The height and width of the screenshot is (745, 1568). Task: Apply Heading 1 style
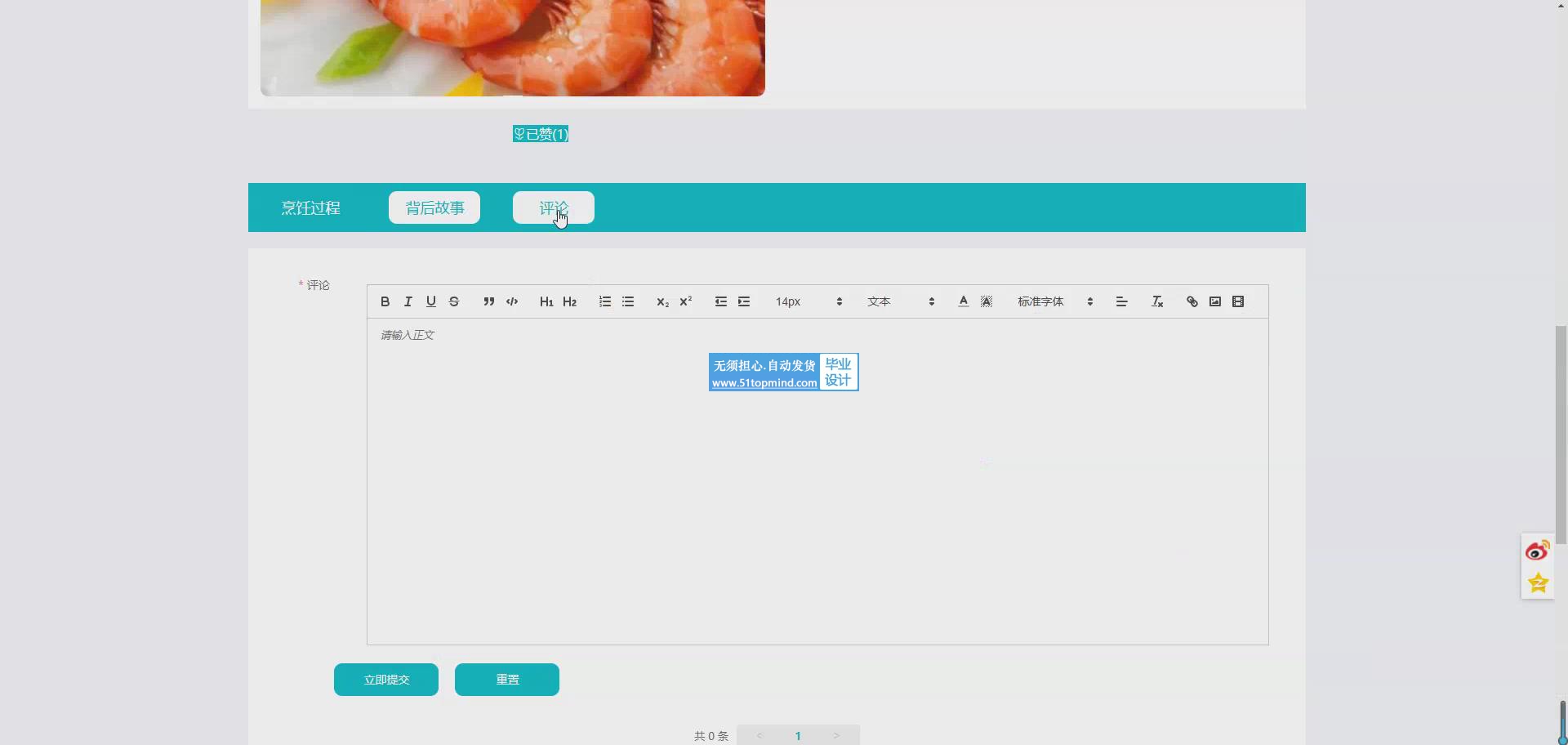pyautogui.click(x=546, y=301)
